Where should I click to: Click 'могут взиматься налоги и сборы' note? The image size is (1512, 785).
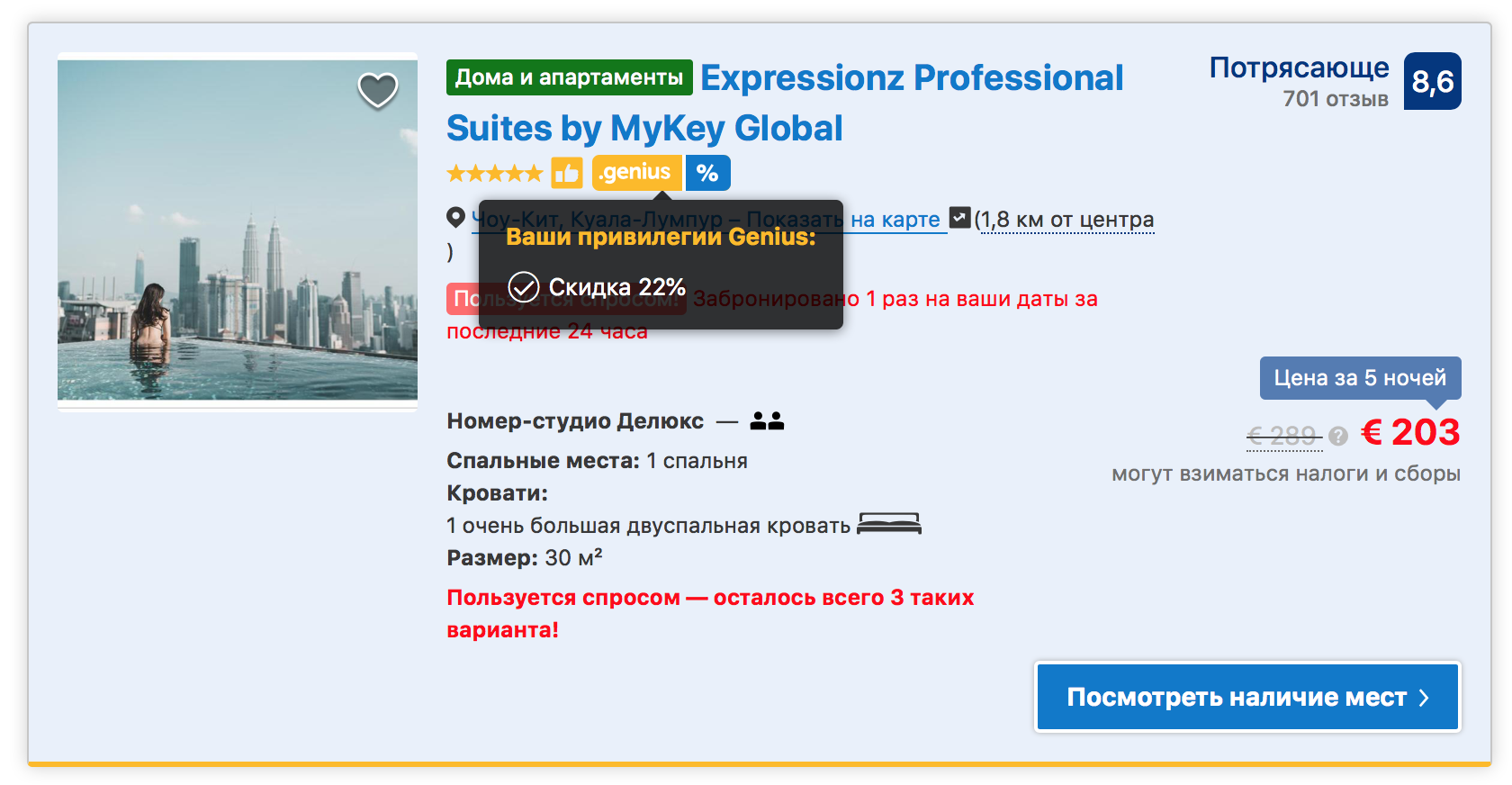pyautogui.click(x=1286, y=474)
